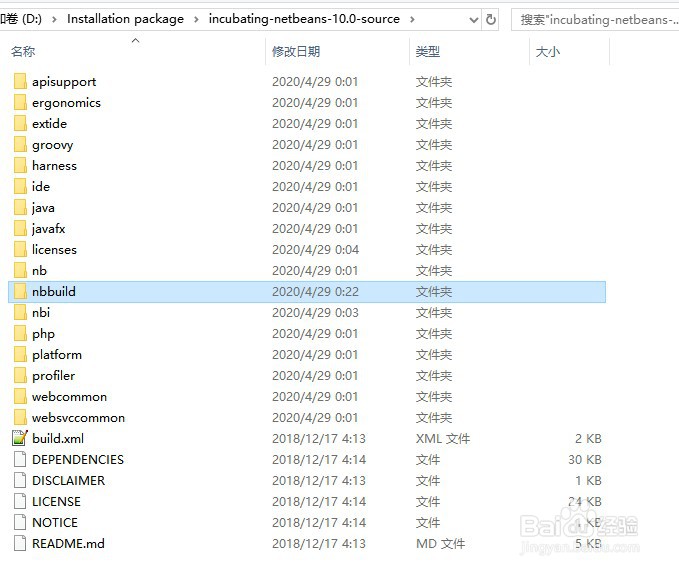Select the platform folder icon

(x=20, y=355)
